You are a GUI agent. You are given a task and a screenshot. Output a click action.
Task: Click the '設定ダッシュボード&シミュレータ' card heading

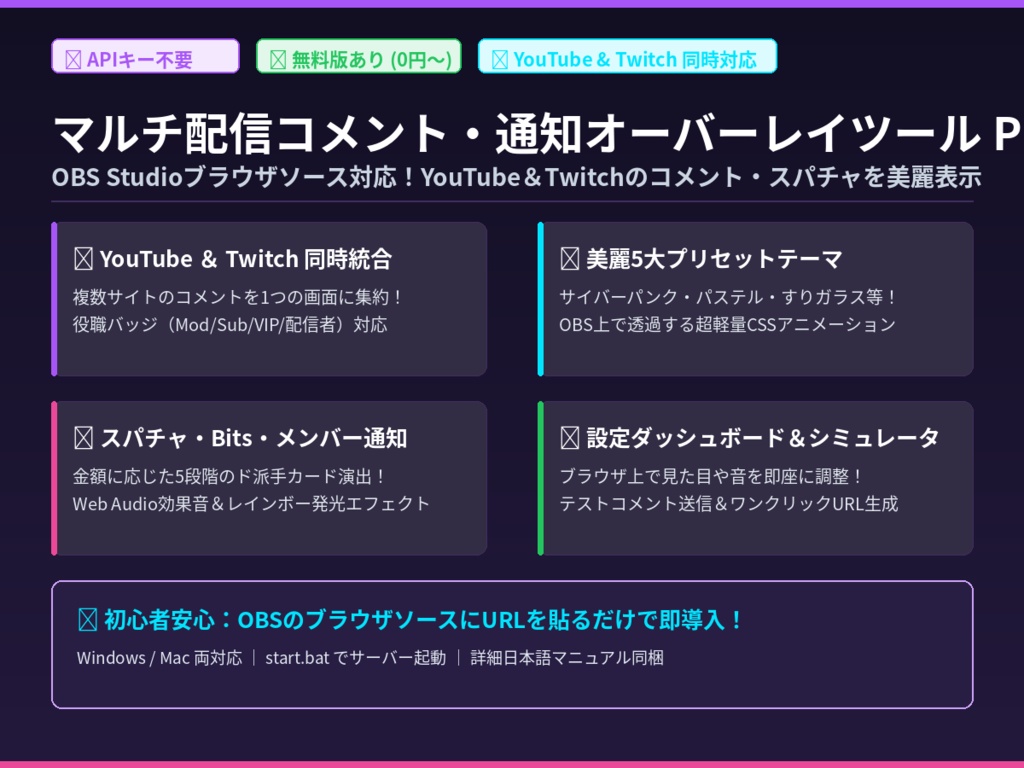pyautogui.click(x=762, y=438)
